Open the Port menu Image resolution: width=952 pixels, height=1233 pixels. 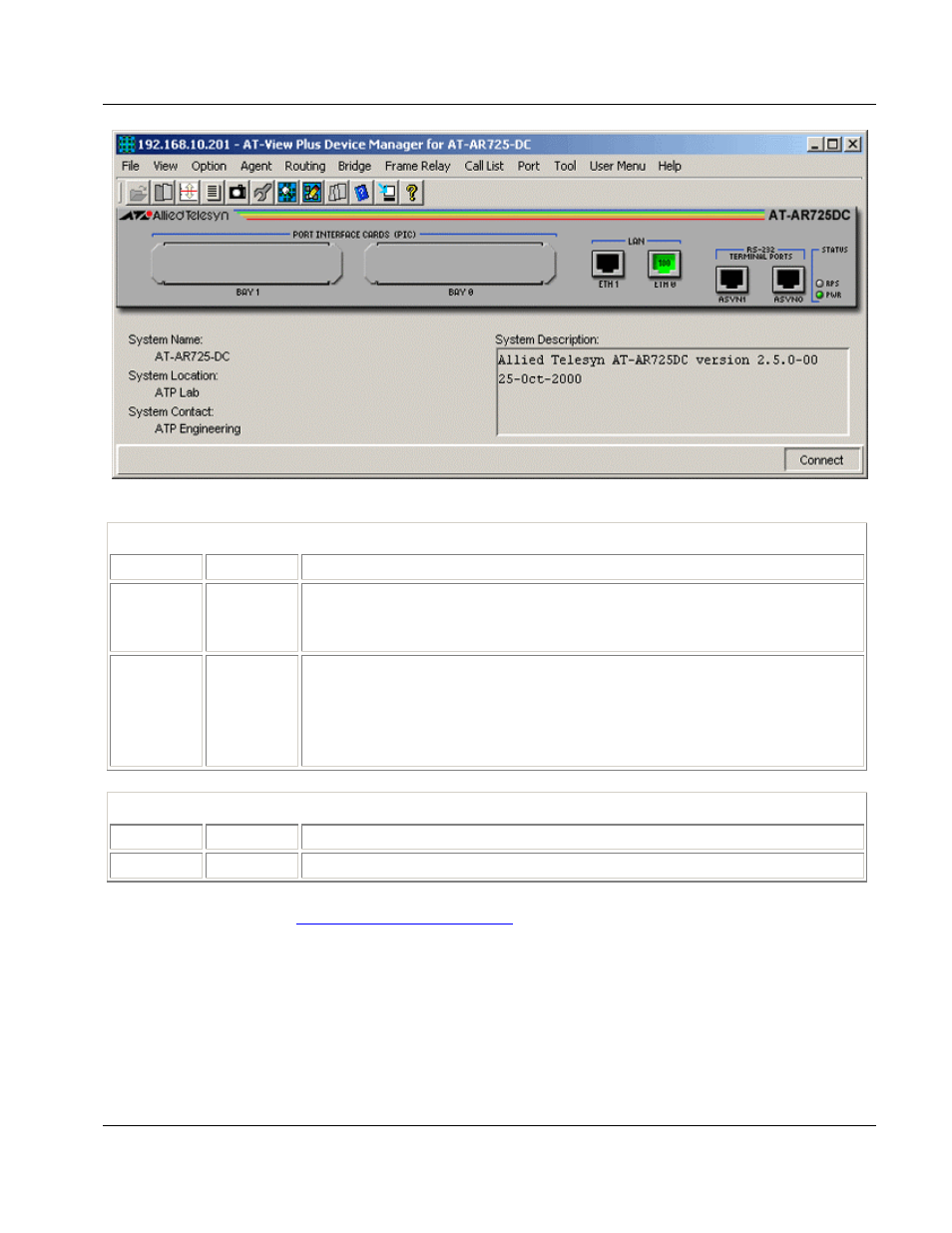tap(528, 166)
